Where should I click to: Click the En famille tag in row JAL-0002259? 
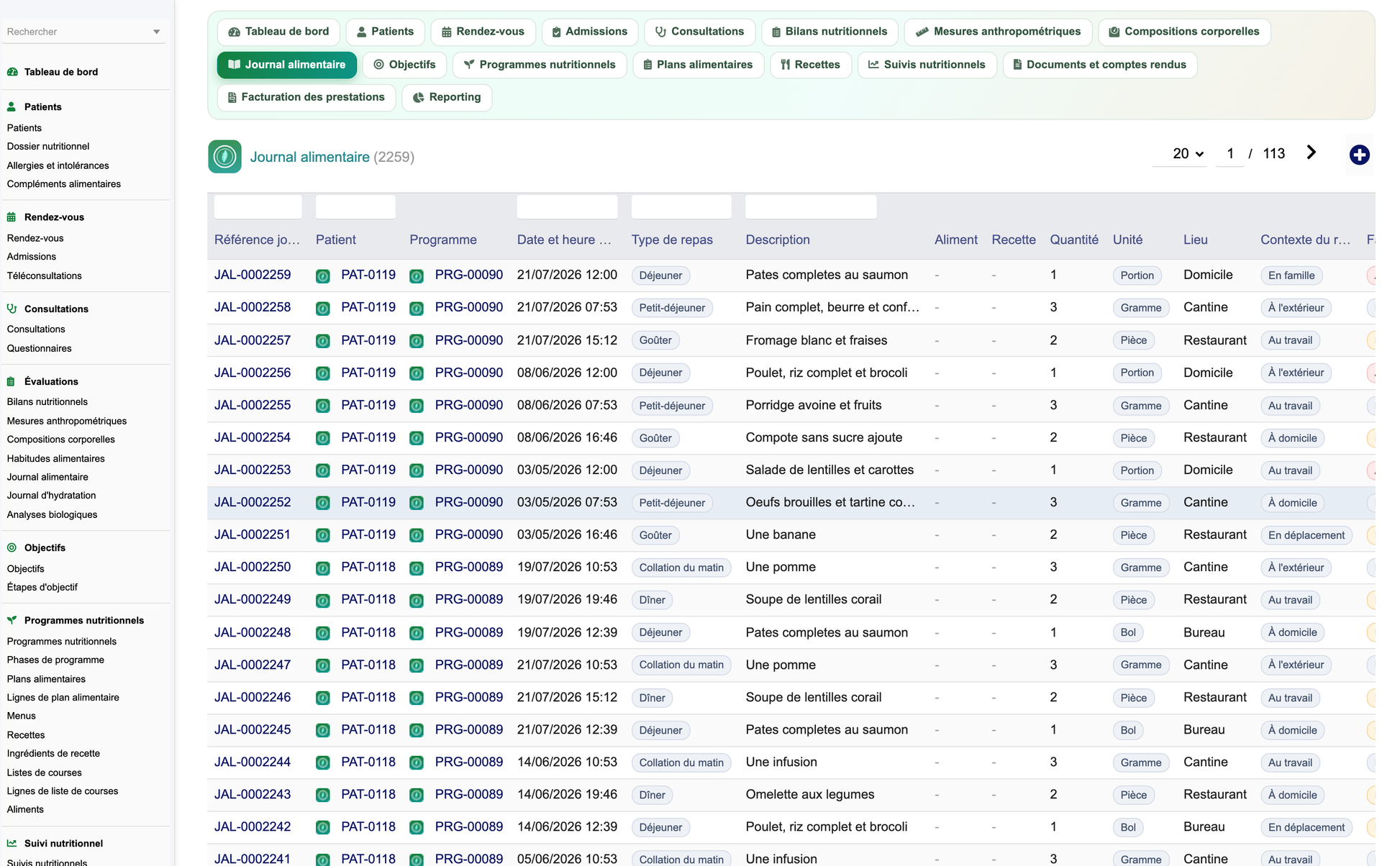point(1291,275)
